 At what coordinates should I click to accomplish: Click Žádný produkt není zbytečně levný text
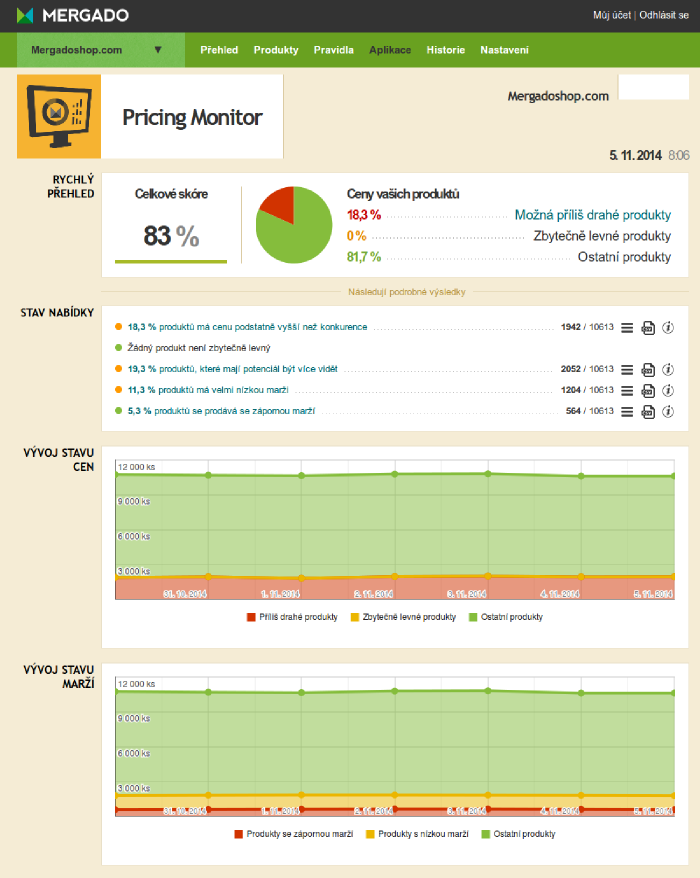click(199, 348)
